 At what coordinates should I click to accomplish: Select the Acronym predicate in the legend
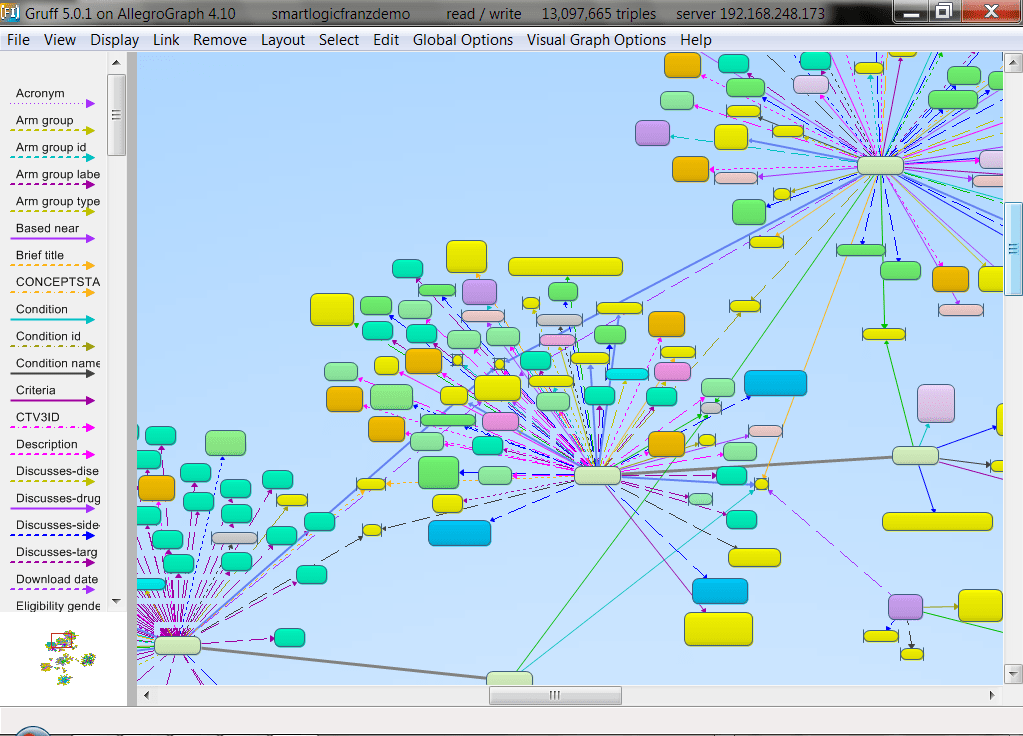coord(40,93)
